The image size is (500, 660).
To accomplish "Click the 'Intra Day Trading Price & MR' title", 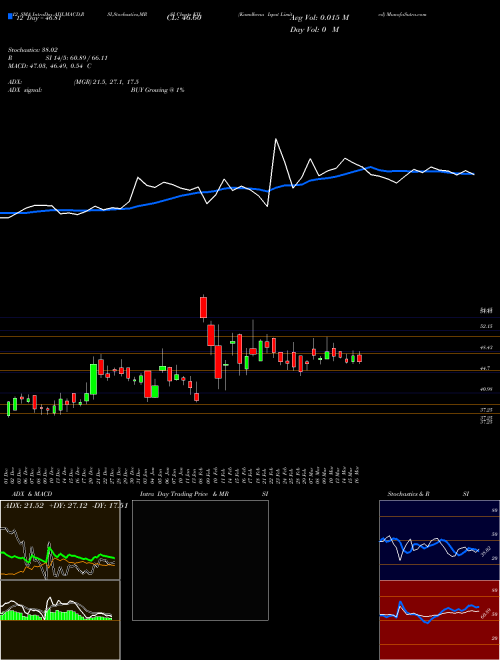I will tap(185, 494).
